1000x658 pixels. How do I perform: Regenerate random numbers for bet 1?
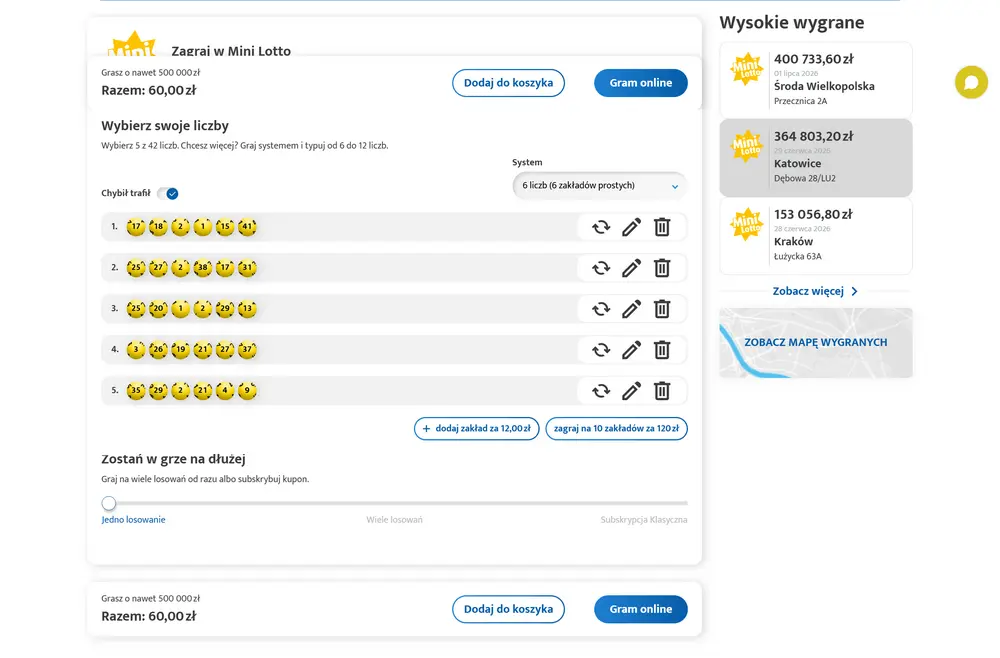601,227
